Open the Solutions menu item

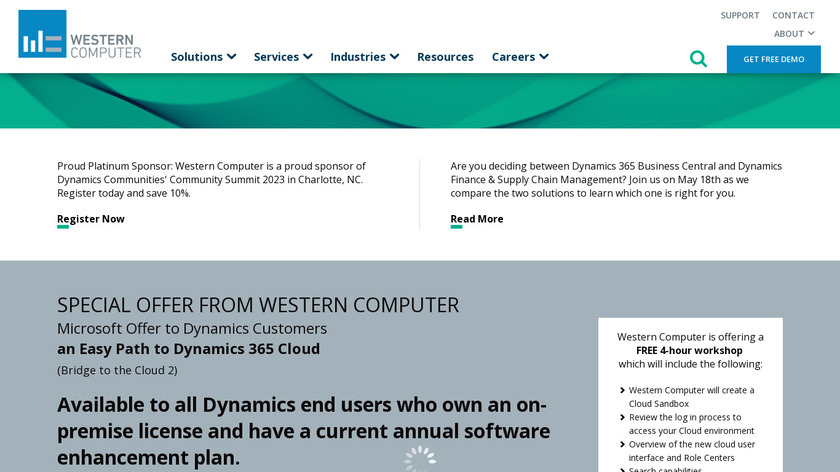click(x=197, y=57)
